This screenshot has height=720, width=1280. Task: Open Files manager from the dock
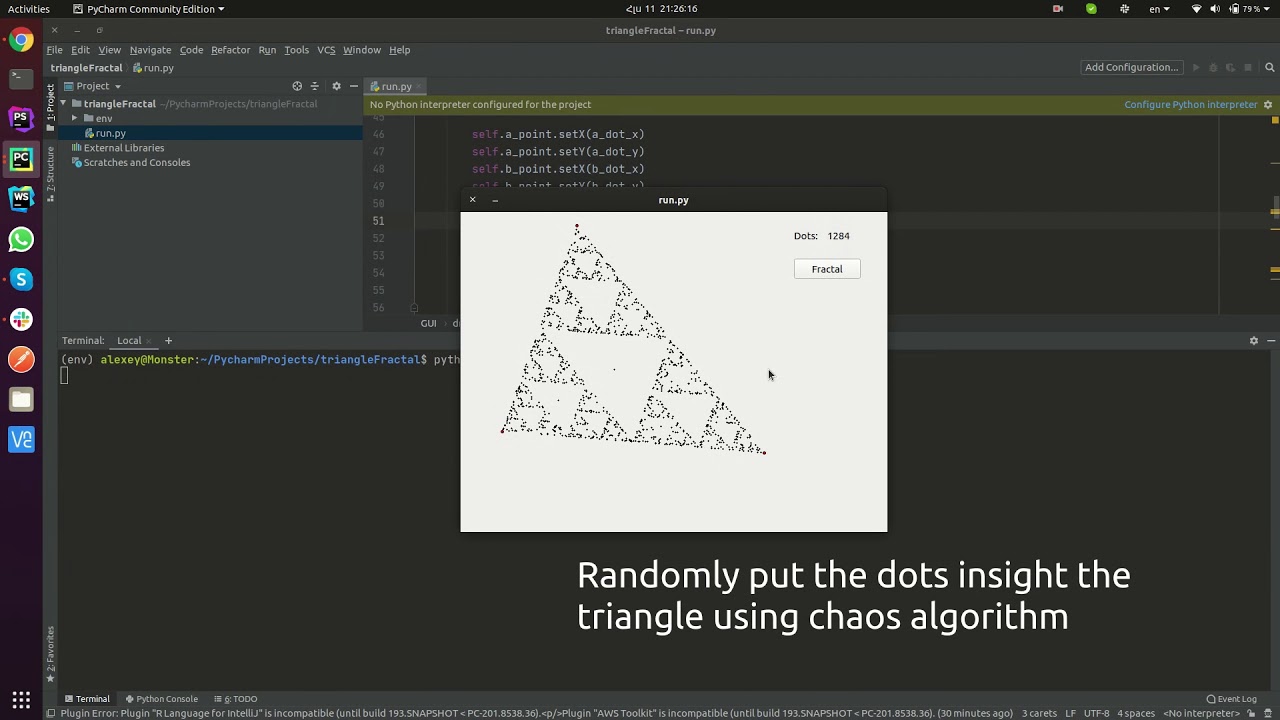click(x=21, y=399)
